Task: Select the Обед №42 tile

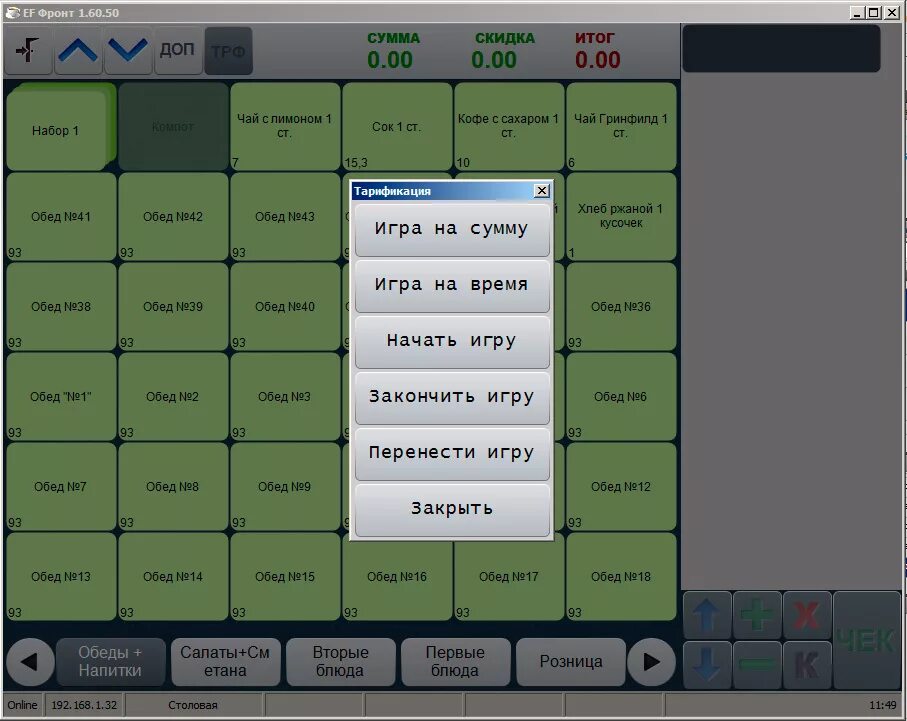Action: pyautogui.click(x=173, y=216)
